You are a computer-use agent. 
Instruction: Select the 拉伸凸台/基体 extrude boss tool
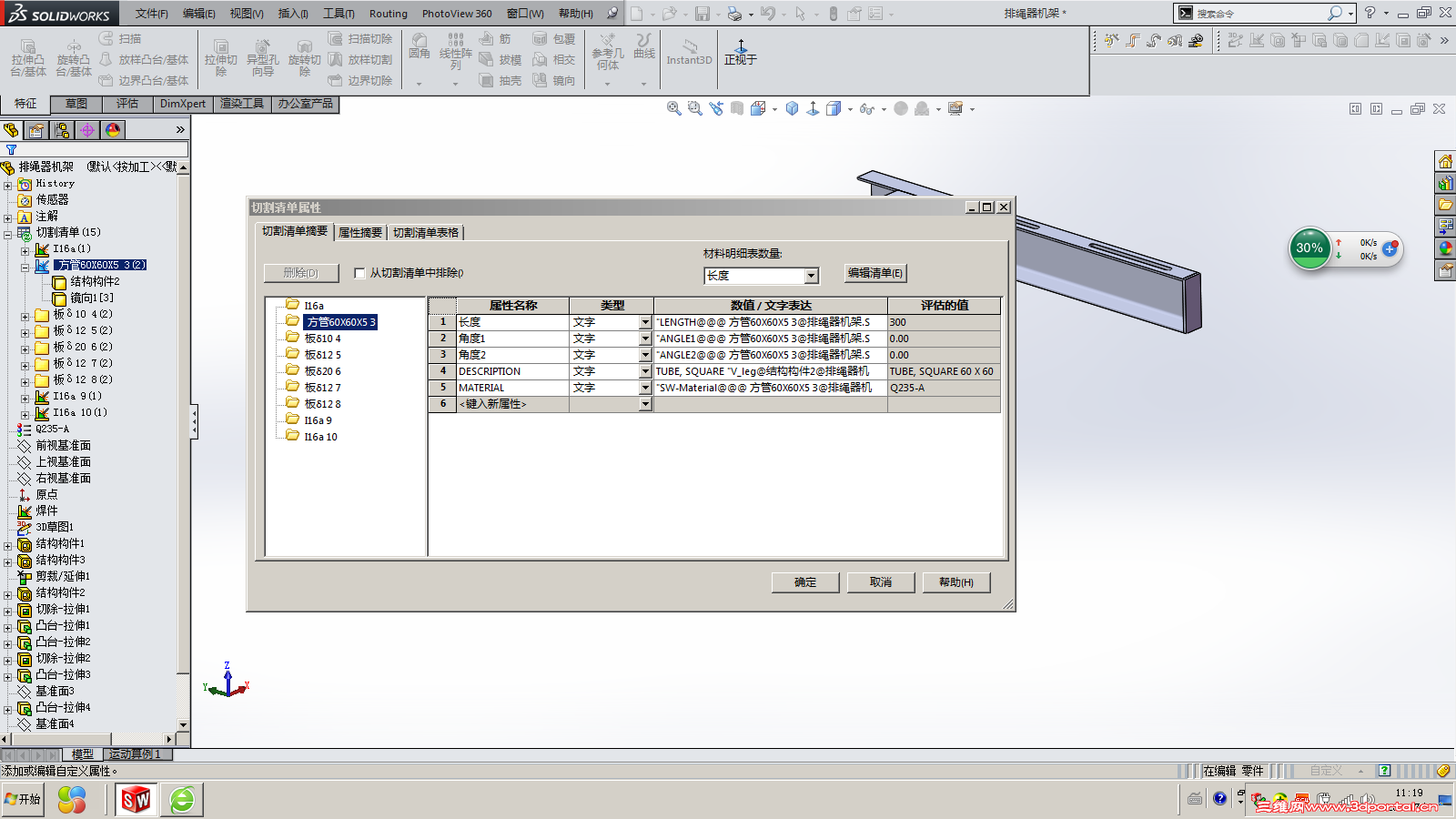[27, 57]
